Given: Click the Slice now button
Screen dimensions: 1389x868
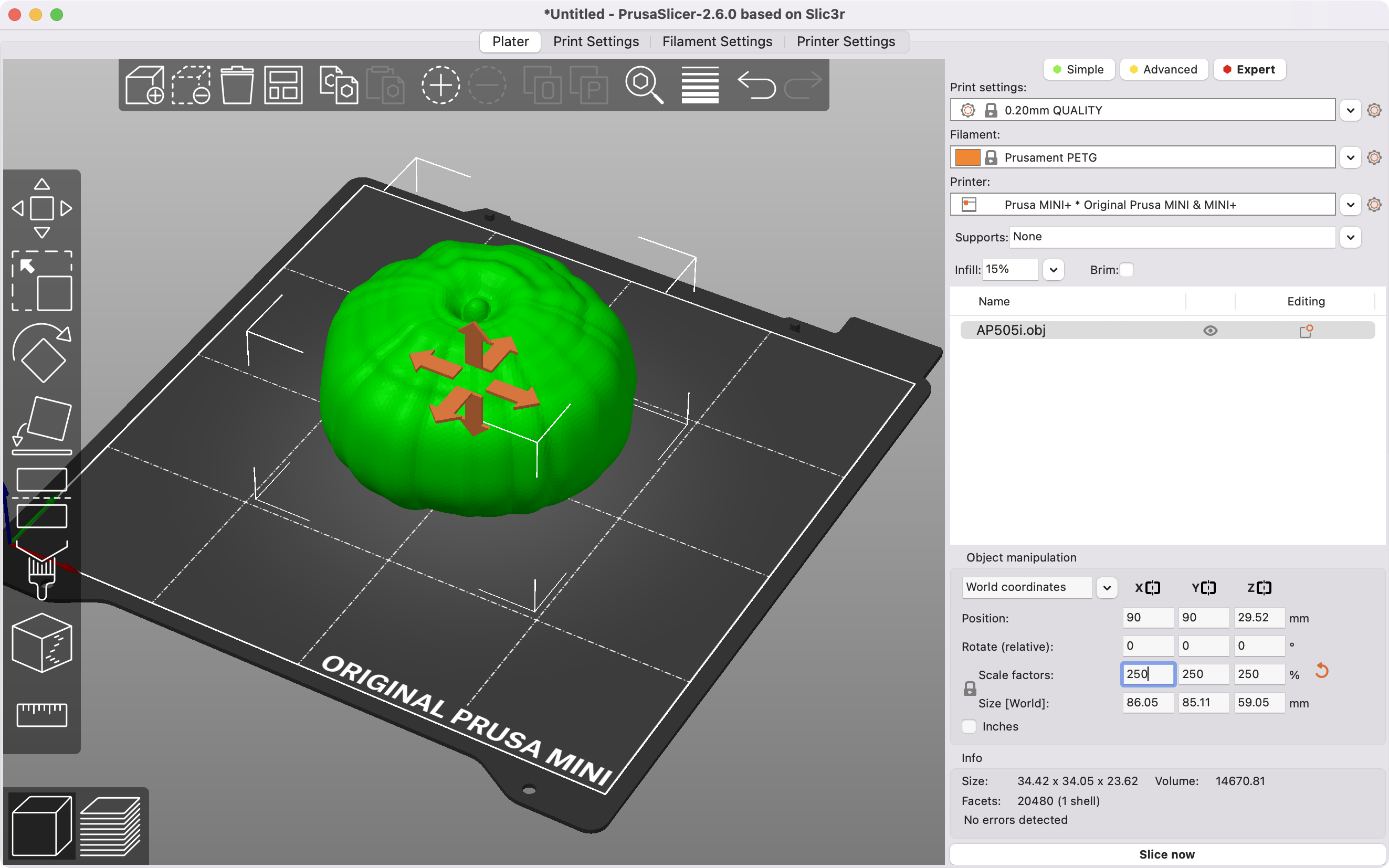Looking at the screenshot, I should tap(1166, 854).
